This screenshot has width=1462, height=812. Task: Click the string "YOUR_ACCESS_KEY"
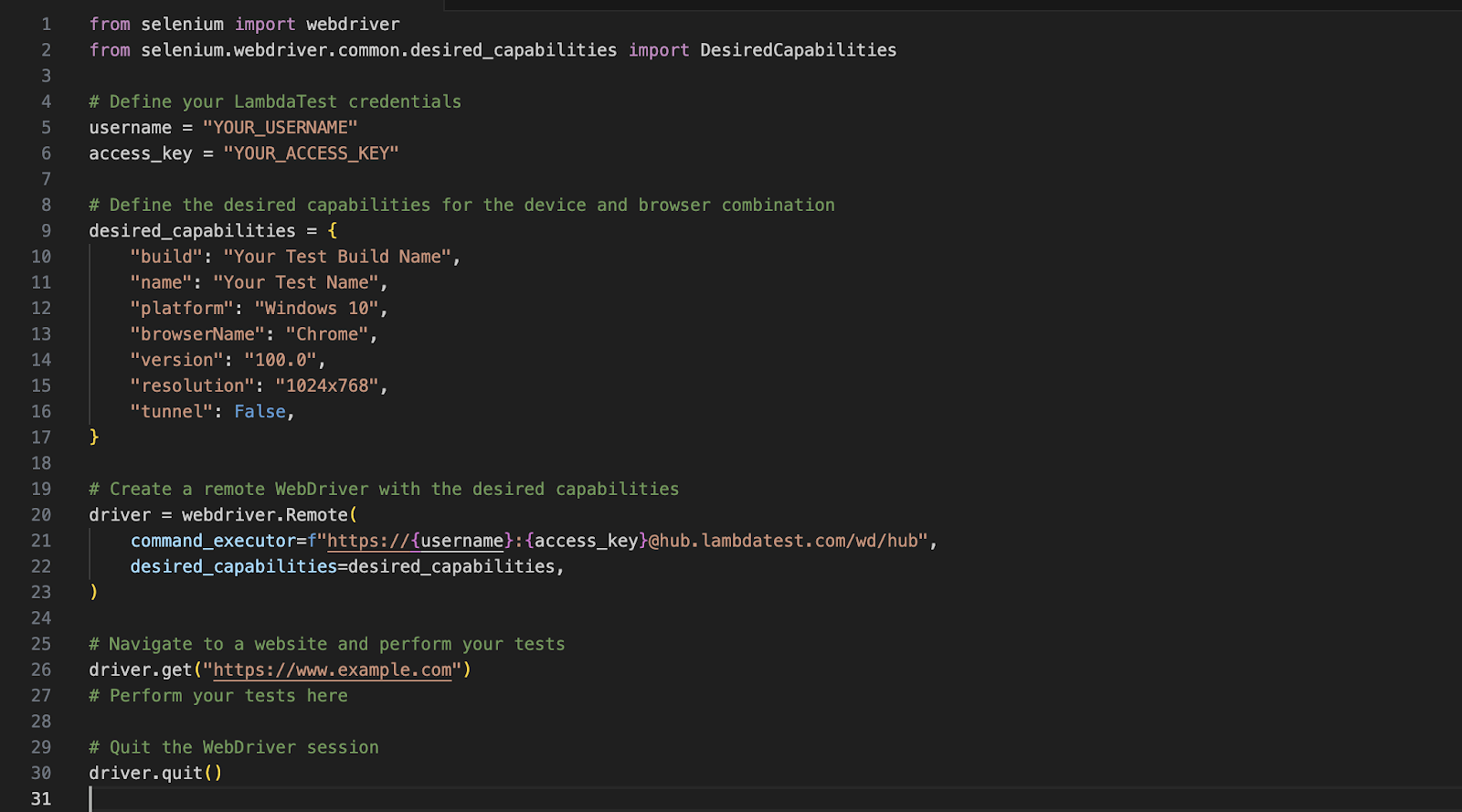(x=311, y=153)
